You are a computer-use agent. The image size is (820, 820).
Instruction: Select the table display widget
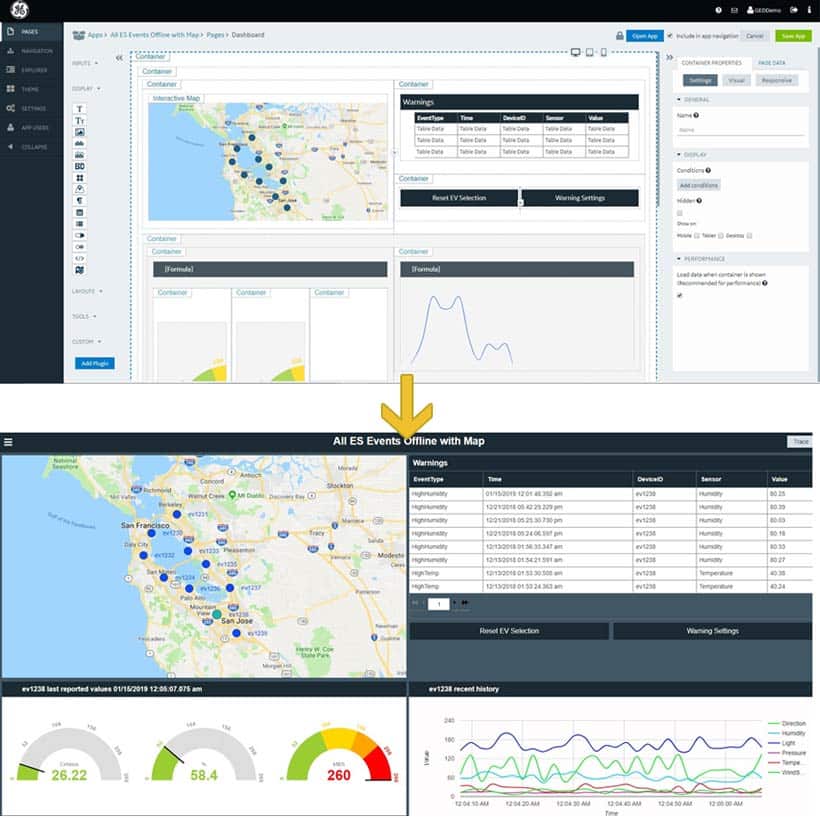[x=79, y=224]
